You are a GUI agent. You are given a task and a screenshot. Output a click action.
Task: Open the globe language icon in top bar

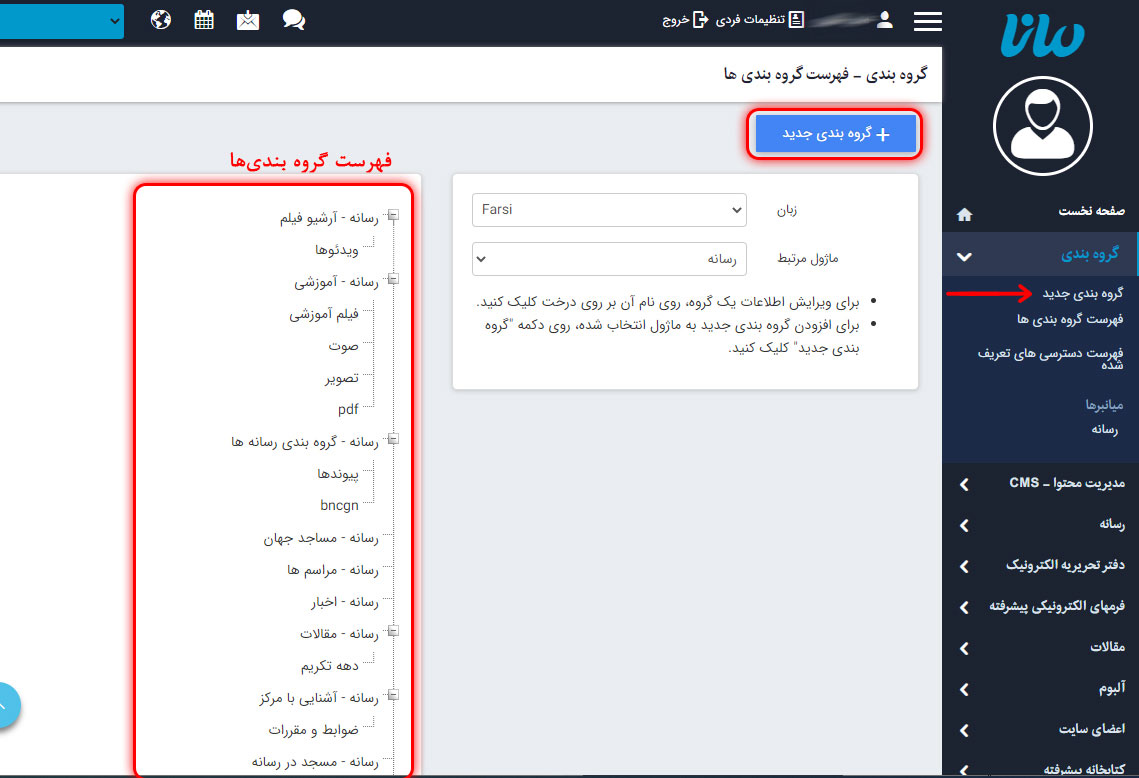[x=160, y=19]
